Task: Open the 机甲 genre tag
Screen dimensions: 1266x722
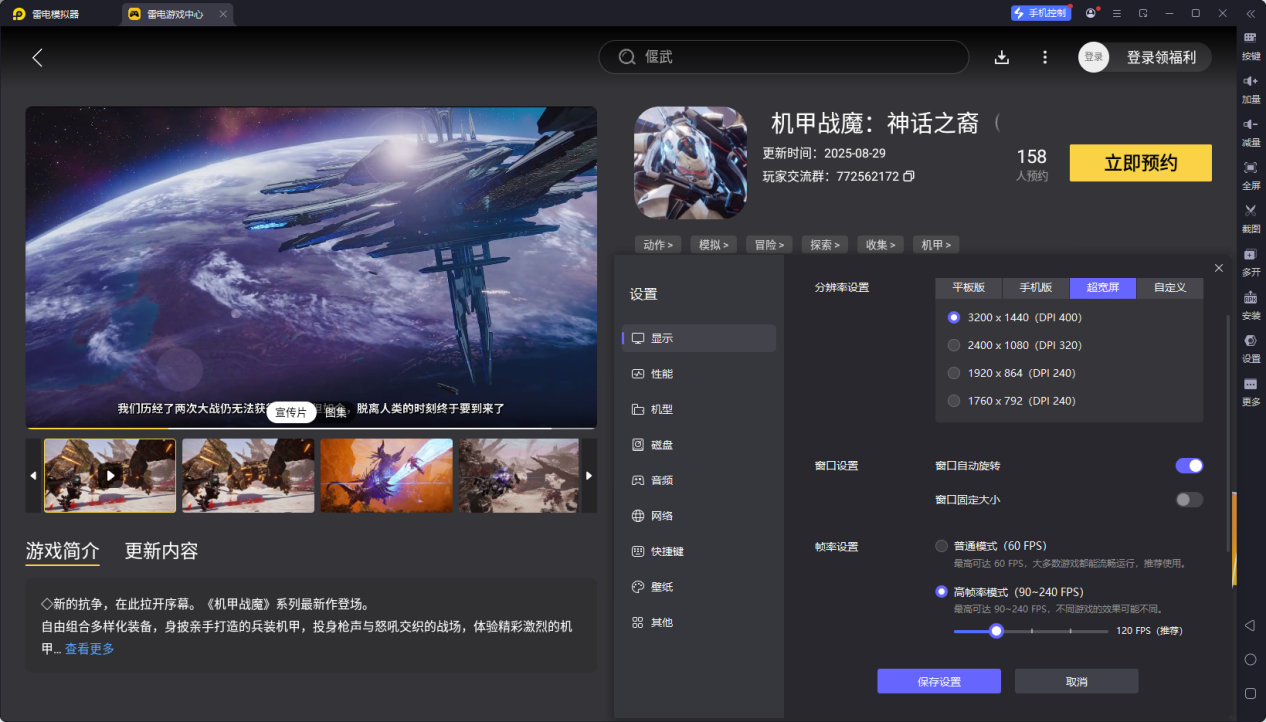Action: pyautogui.click(x=936, y=244)
